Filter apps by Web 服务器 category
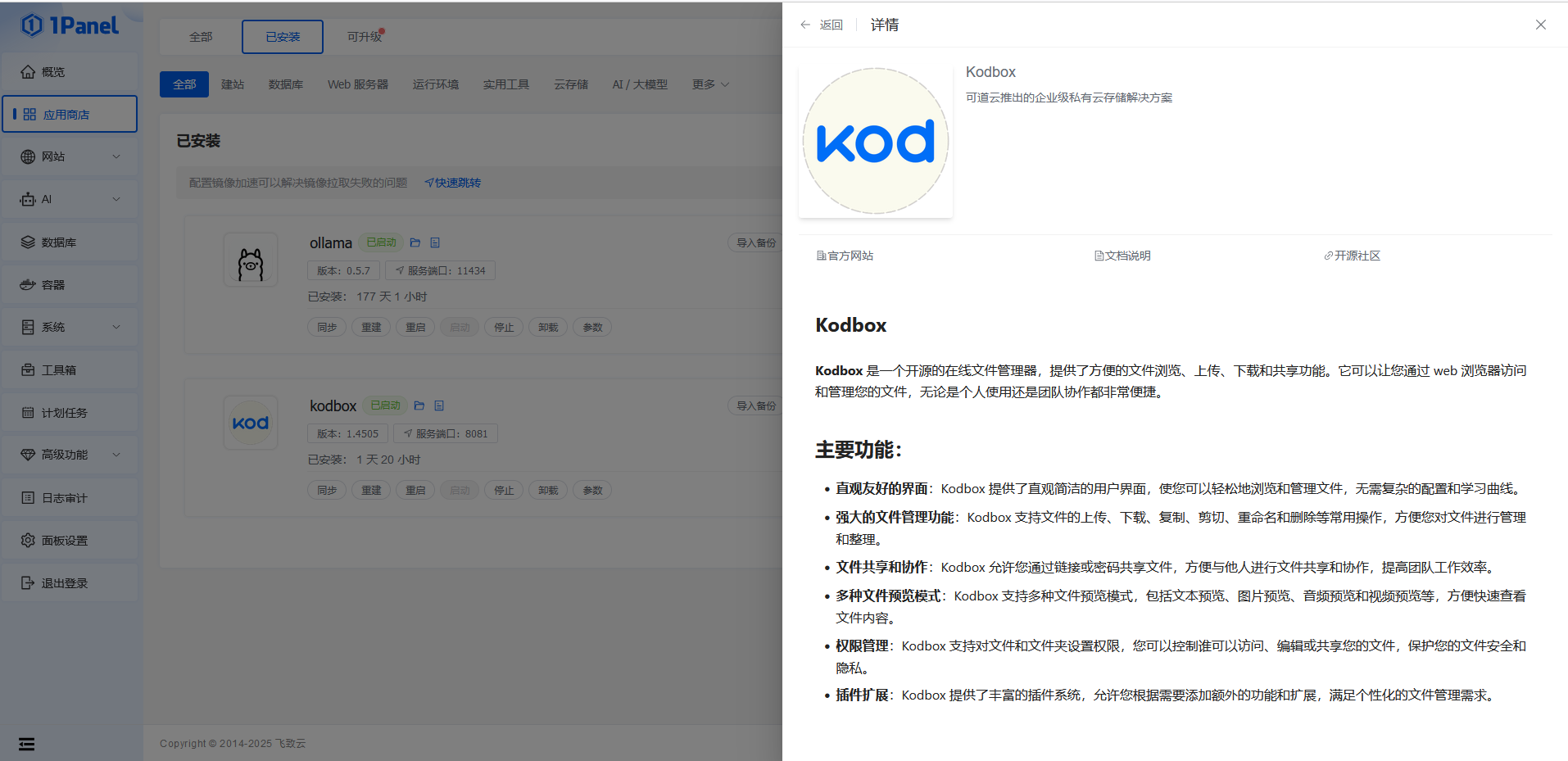Screen dimensions: 1568x761 pos(358,84)
